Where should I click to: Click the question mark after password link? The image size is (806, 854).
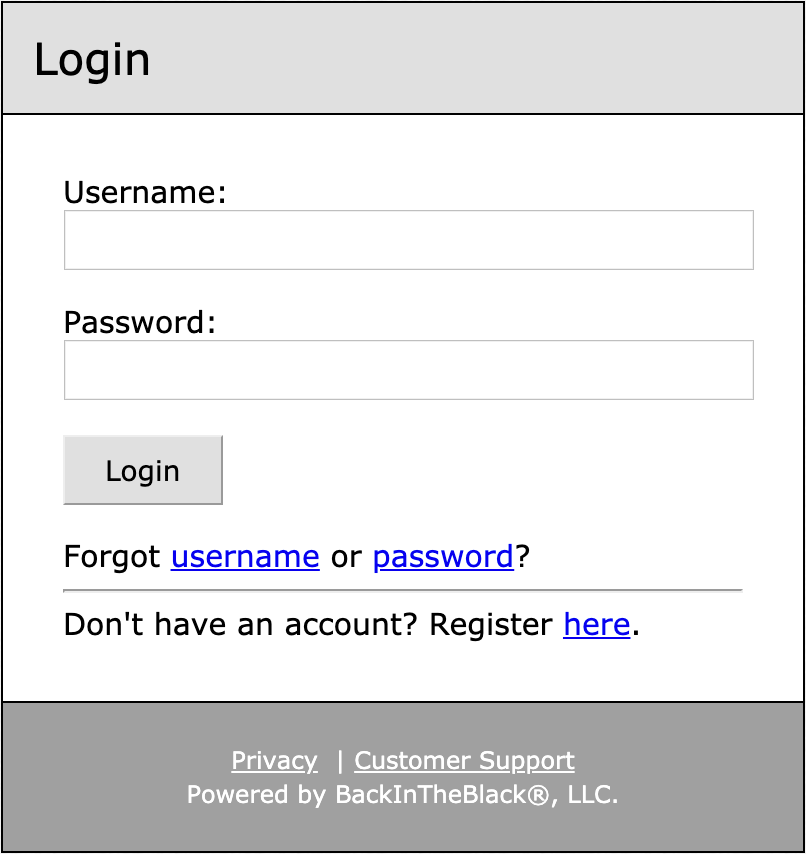(522, 556)
